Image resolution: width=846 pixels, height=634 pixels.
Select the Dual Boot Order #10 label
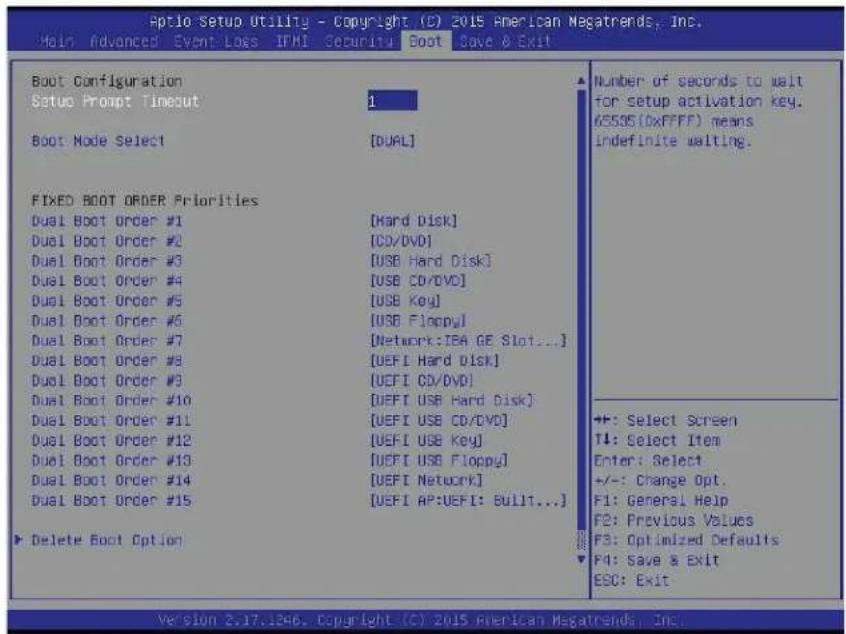tap(111, 401)
